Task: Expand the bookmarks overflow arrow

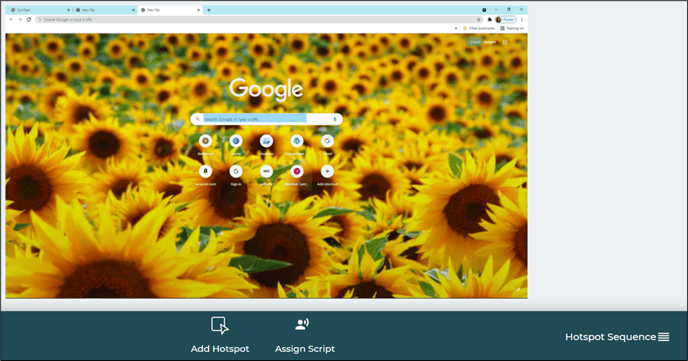Action: point(455,28)
